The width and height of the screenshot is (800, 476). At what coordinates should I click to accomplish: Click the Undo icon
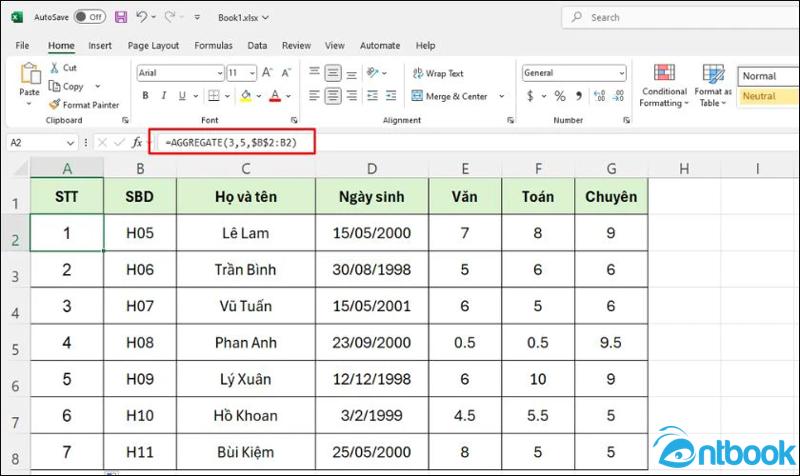coord(142,17)
